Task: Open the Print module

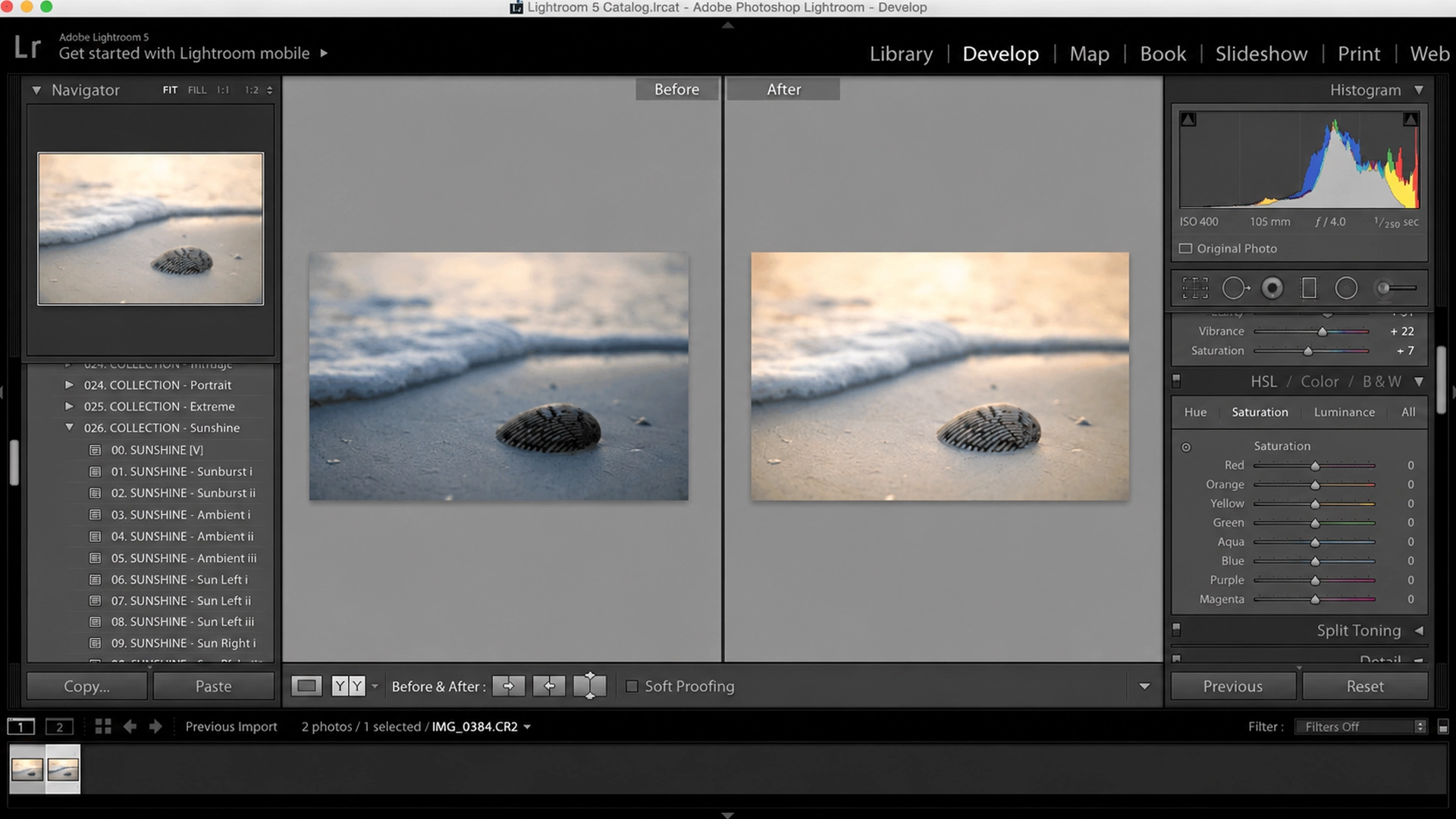Action: [x=1358, y=54]
